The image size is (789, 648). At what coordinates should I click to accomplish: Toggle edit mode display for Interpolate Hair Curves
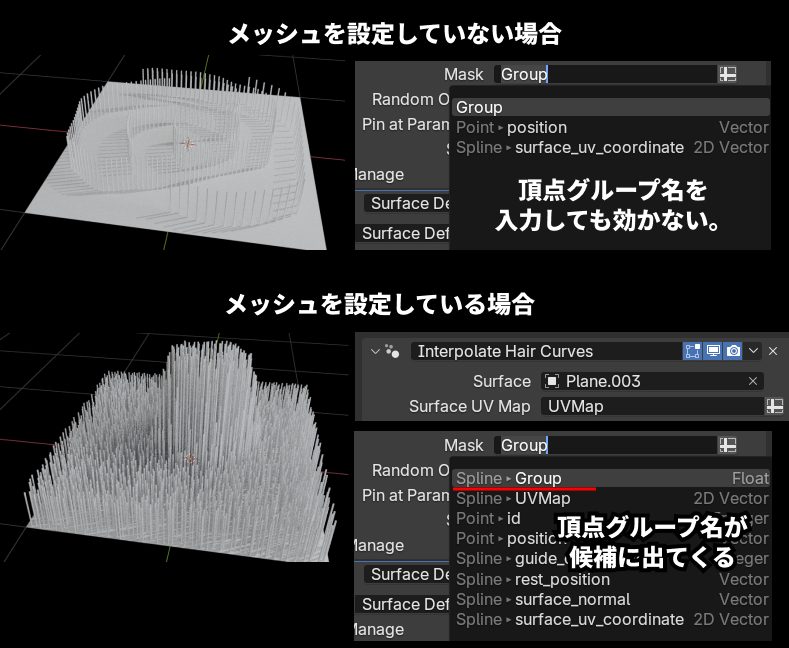click(692, 351)
